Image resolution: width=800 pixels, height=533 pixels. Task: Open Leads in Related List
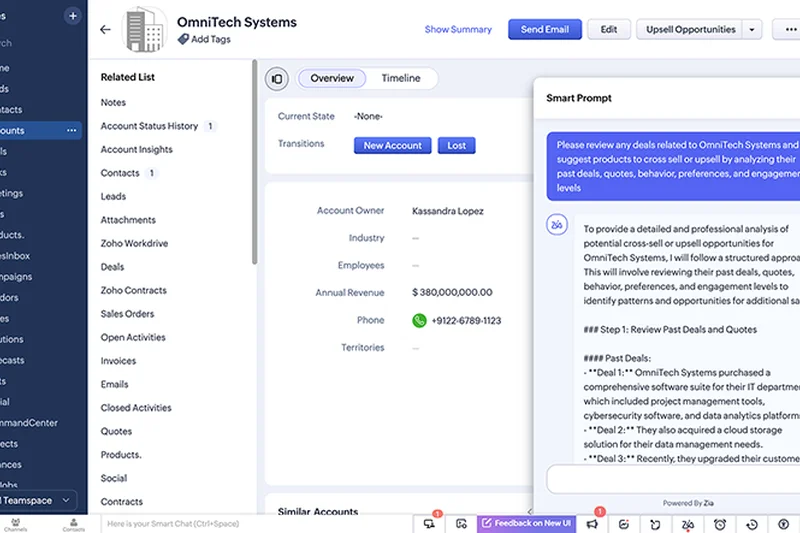(113, 196)
